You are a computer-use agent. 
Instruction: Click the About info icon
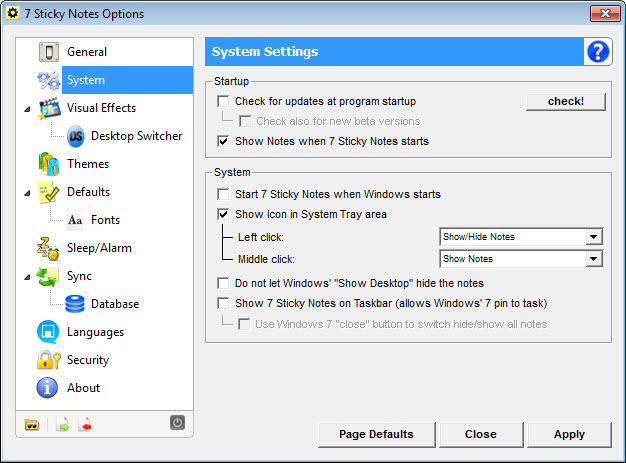click(47, 388)
